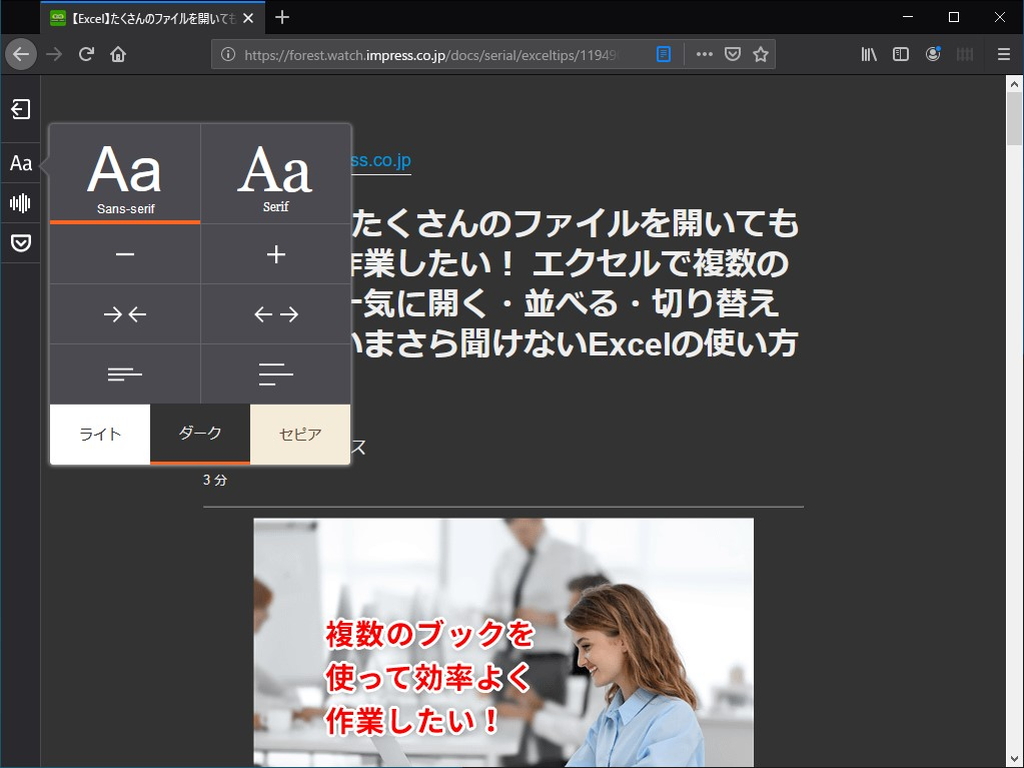This screenshot has width=1024, height=768.
Task: Narrow the content width in the reader panel
Action: tap(124, 313)
